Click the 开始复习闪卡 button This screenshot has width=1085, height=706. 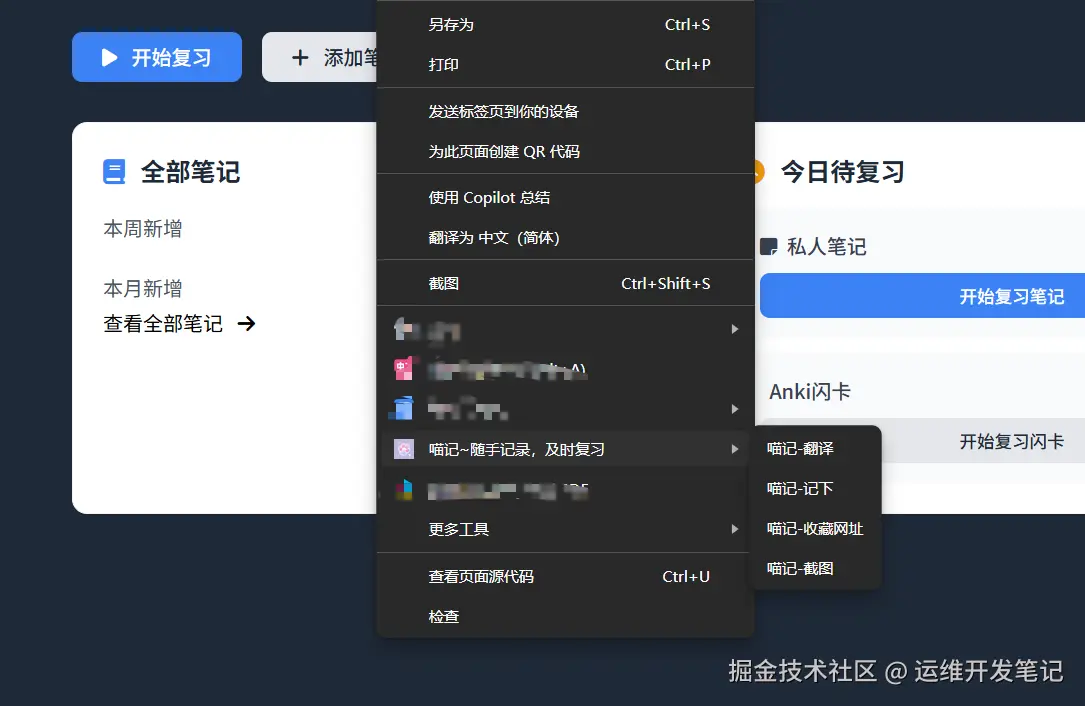click(983, 441)
